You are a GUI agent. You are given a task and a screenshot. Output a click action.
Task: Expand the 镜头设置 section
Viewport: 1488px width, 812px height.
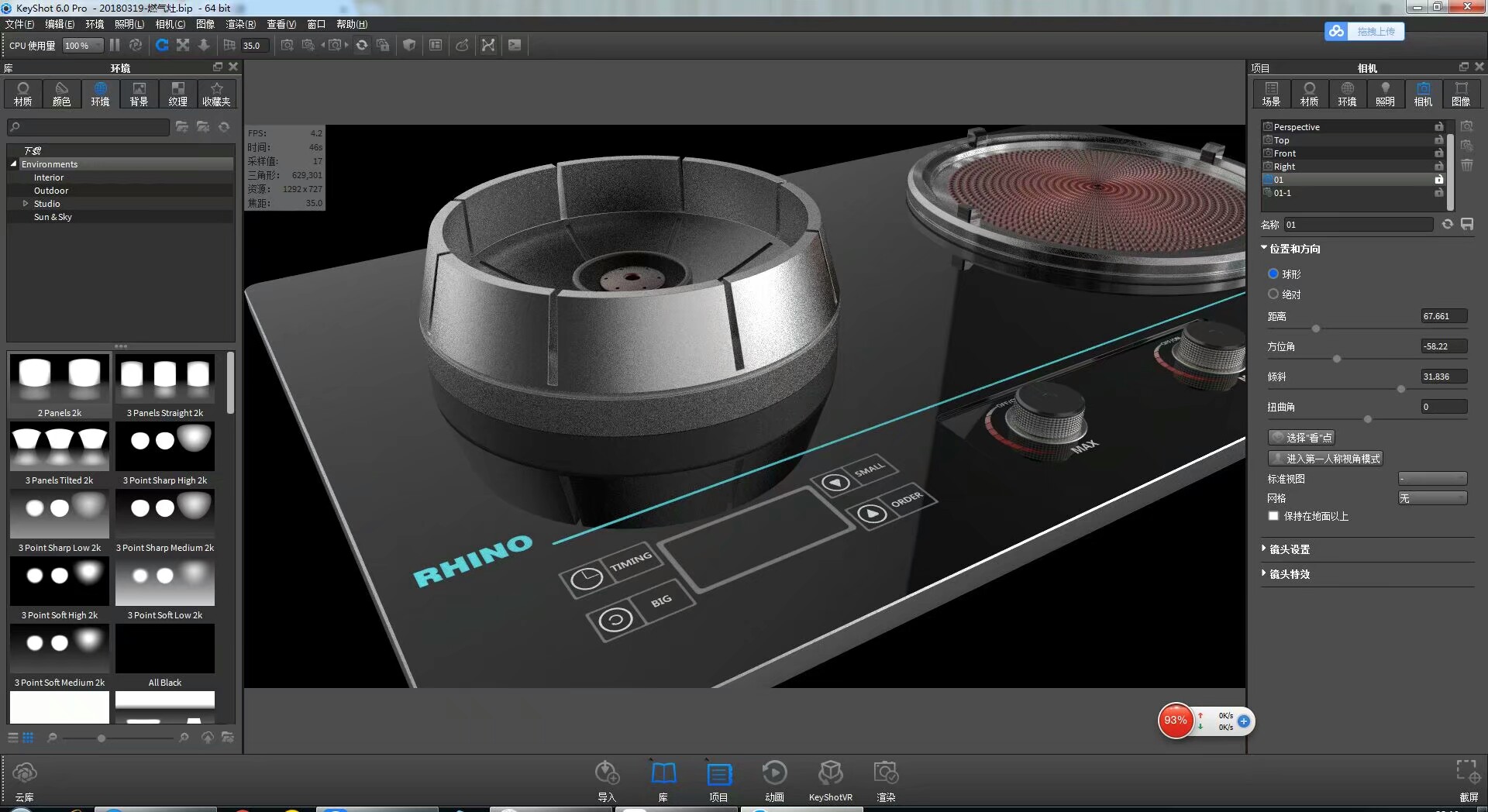[x=1263, y=549]
